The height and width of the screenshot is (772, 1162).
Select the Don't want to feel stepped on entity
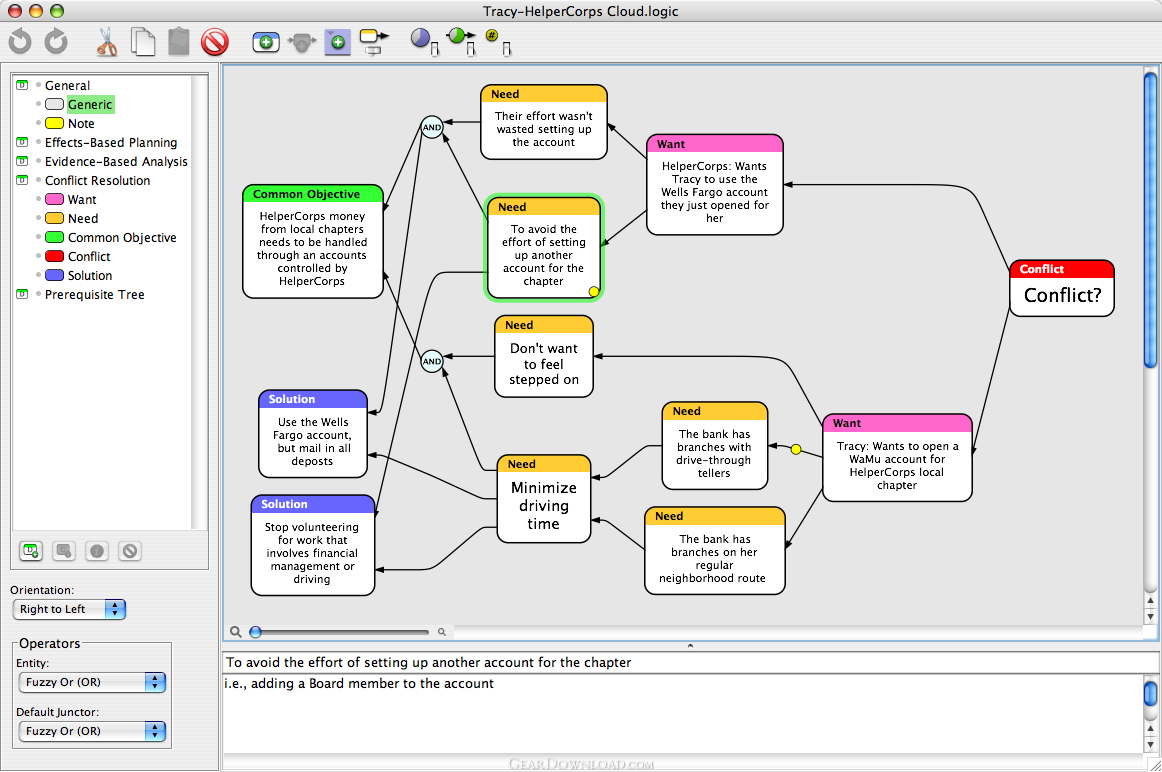[543, 356]
